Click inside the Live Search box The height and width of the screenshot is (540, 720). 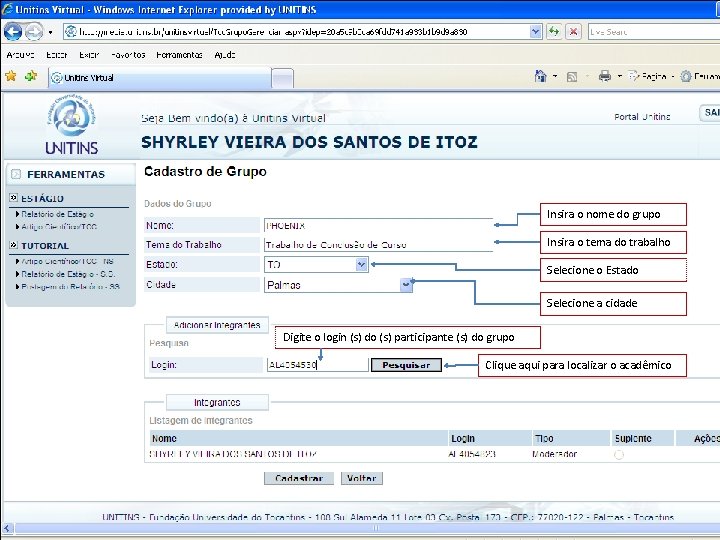(x=653, y=32)
